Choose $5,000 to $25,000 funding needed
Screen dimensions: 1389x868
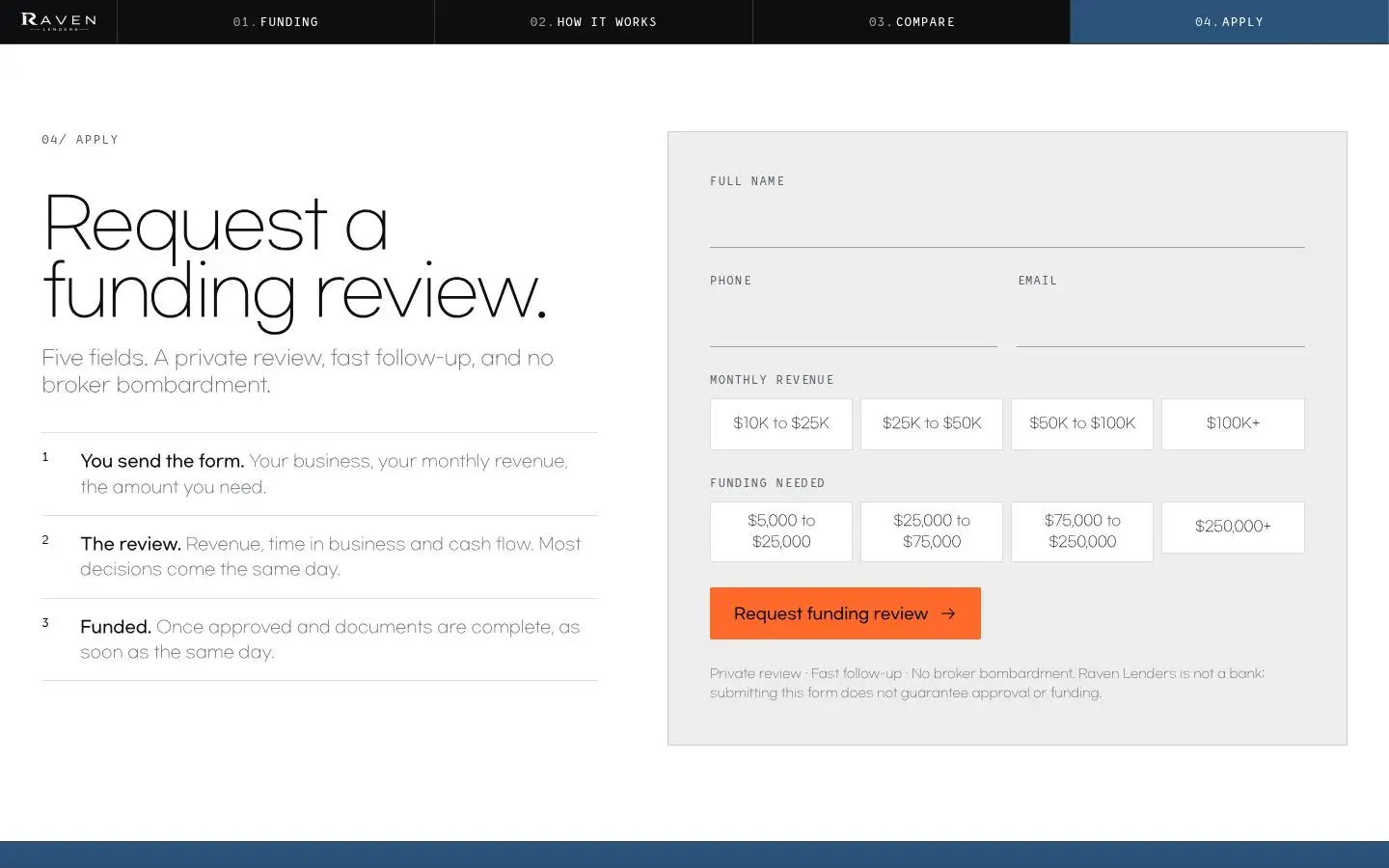pos(781,531)
